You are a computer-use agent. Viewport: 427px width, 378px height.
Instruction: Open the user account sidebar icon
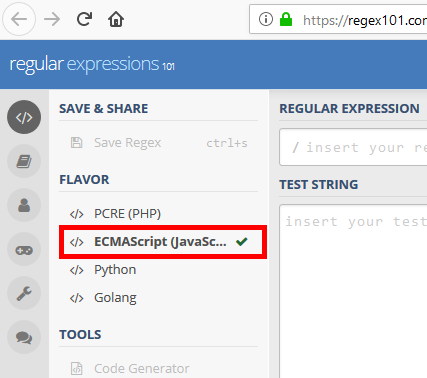pos(24,205)
